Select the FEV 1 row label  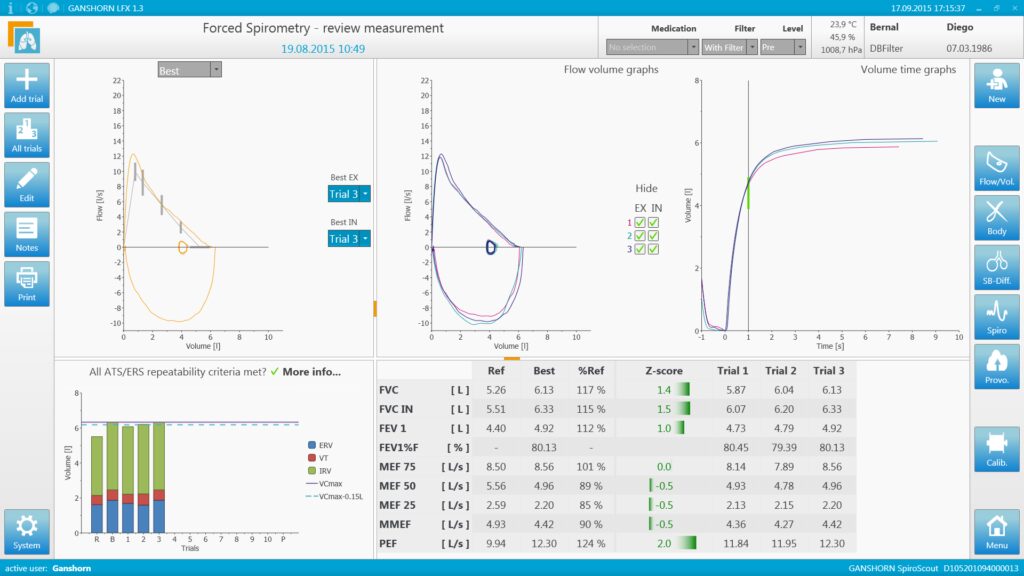pos(392,428)
